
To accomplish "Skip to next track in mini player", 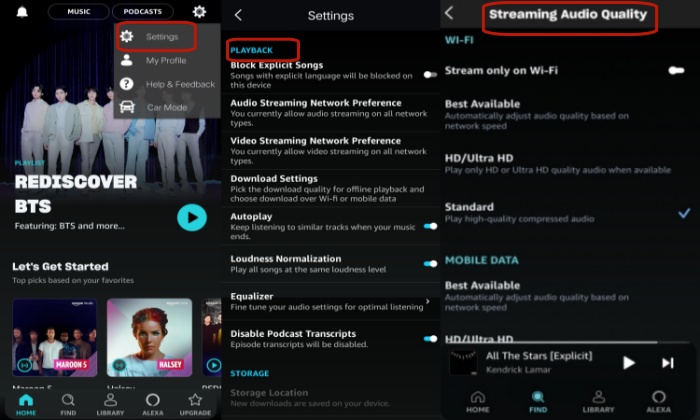I will (x=668, y=362).
